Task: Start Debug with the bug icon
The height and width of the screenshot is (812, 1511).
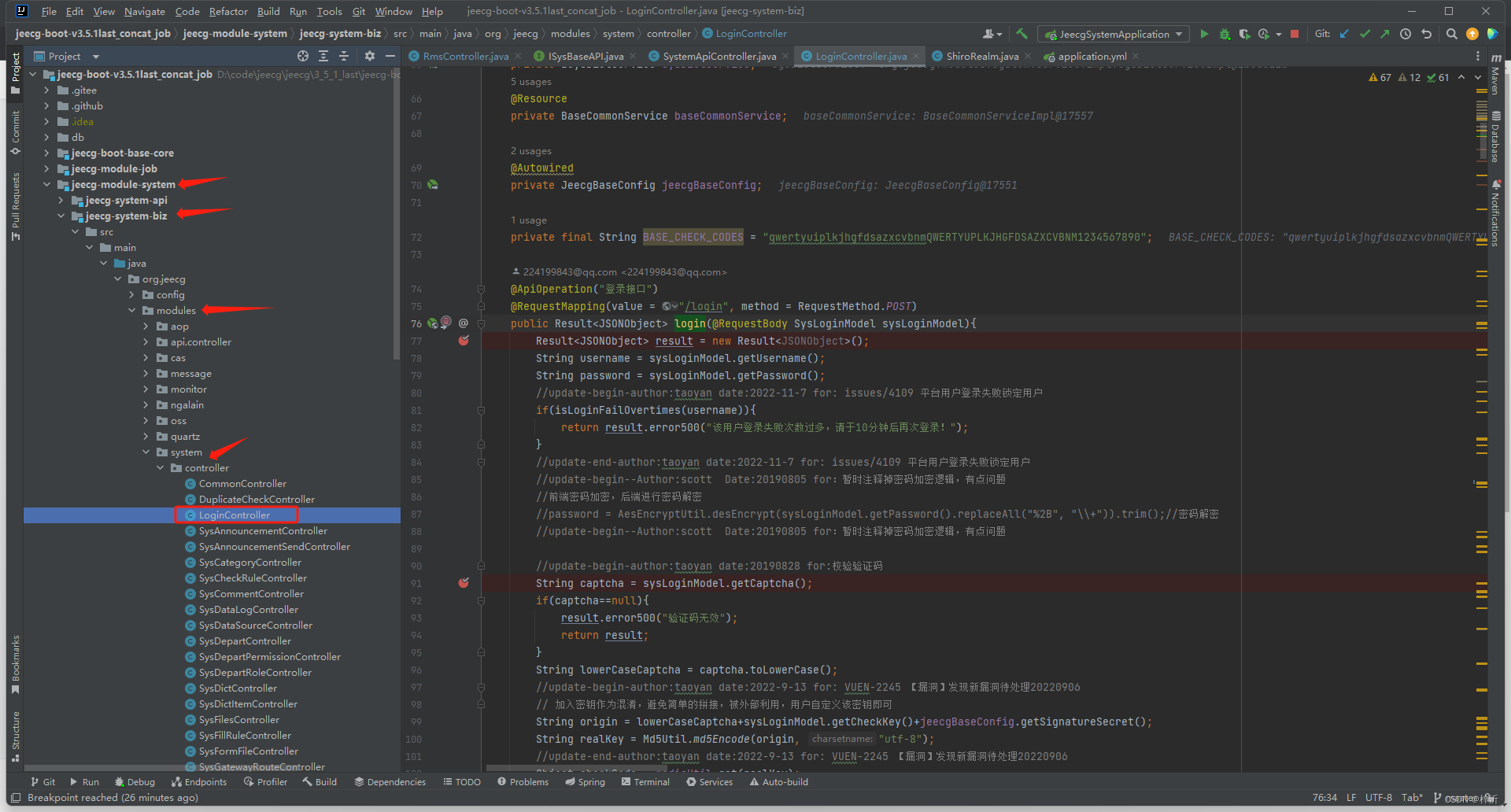Action: click(x=1225, y=34)
